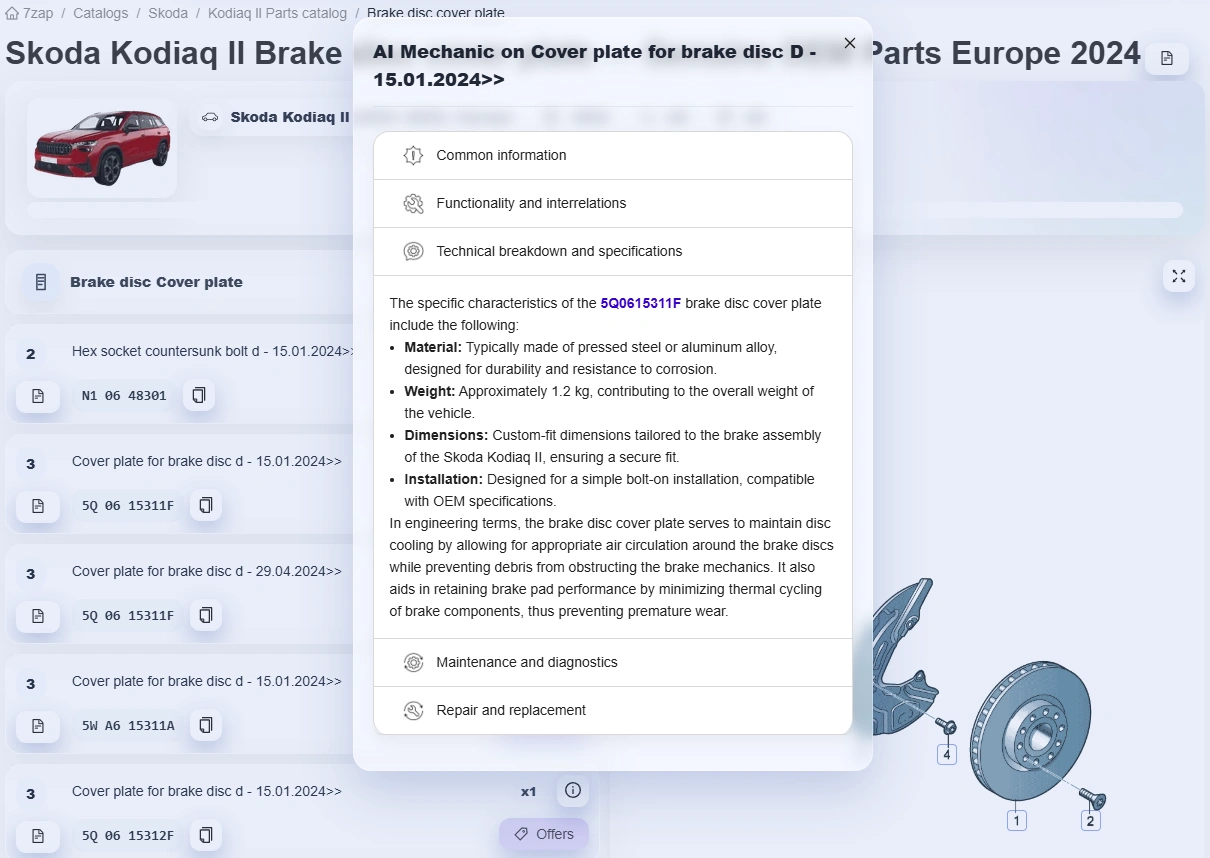
Task: Click the home icon in breadcrumb
Action: pyautogui.click(x=12, y=13)
